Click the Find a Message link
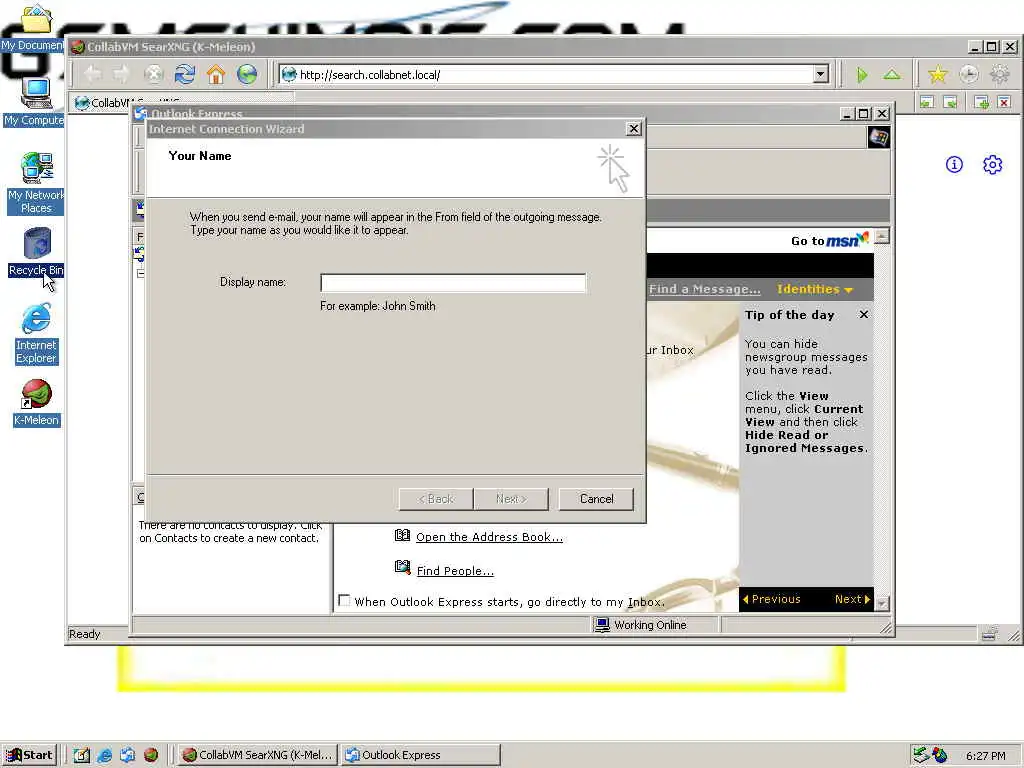Image resolution: width=1024 pixels, height=768 pixels. pyautogui.click(x=705, y=289)
